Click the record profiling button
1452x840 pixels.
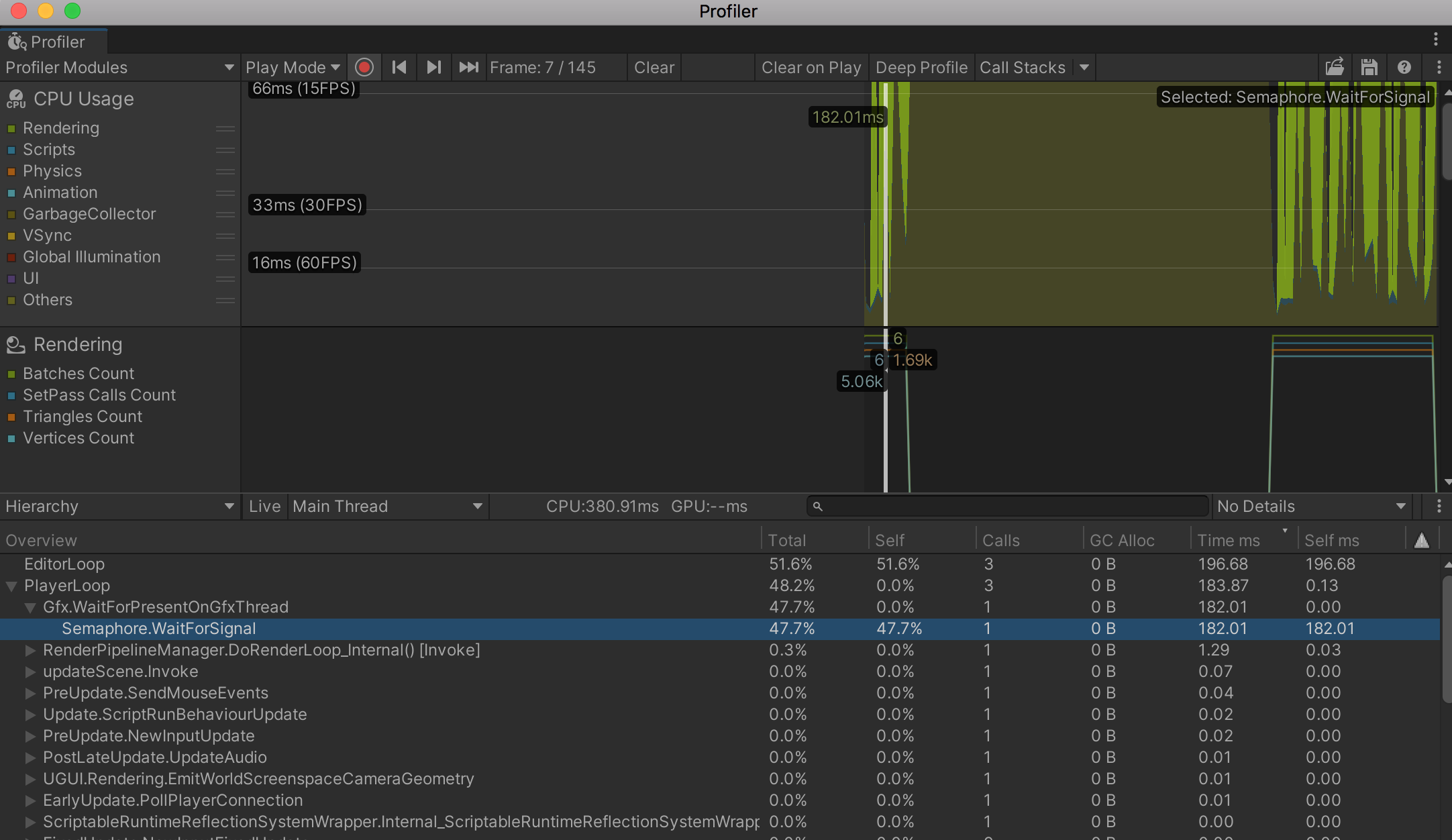tap(364, 67)
